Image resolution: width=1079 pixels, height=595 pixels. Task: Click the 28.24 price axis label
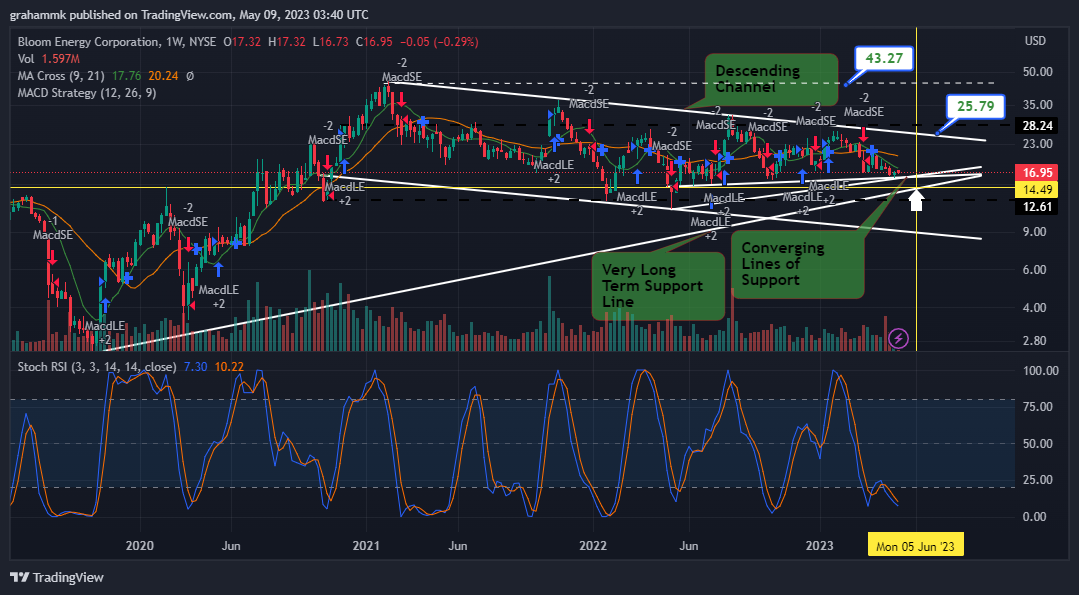[1037, 125]
